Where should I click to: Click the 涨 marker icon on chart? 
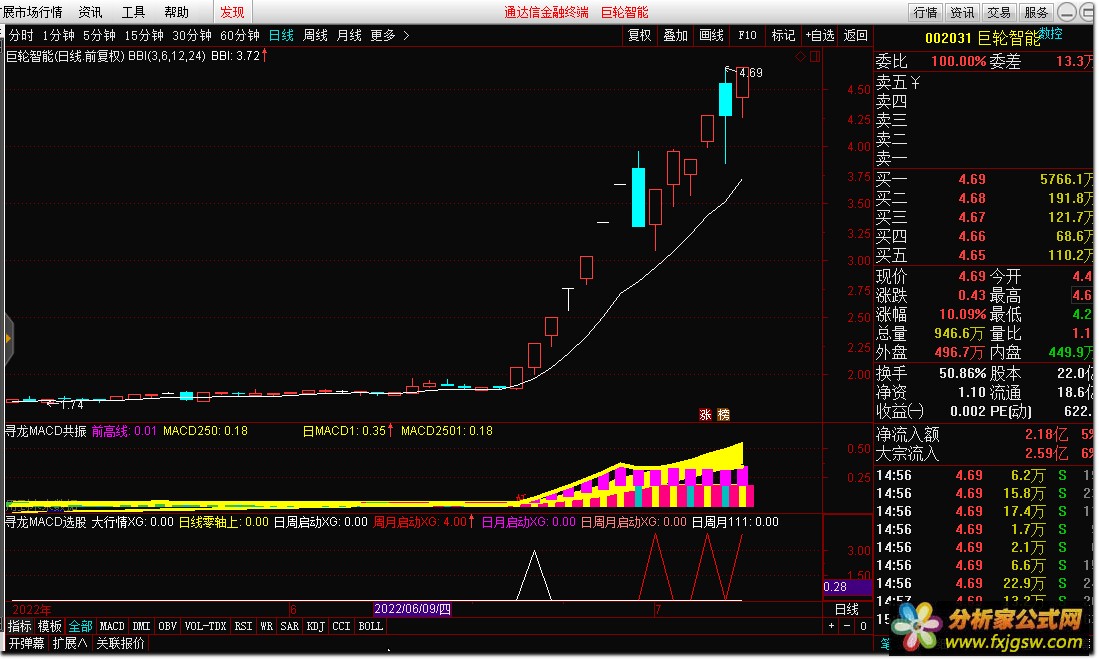(x=705, y=415)
